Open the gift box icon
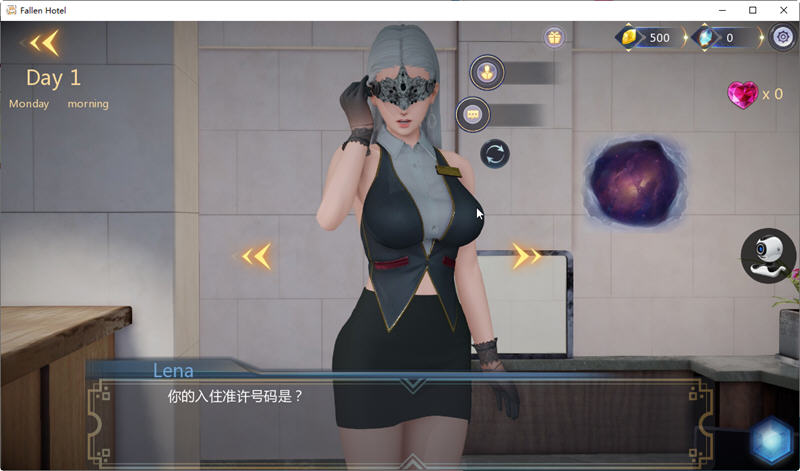 554,37
